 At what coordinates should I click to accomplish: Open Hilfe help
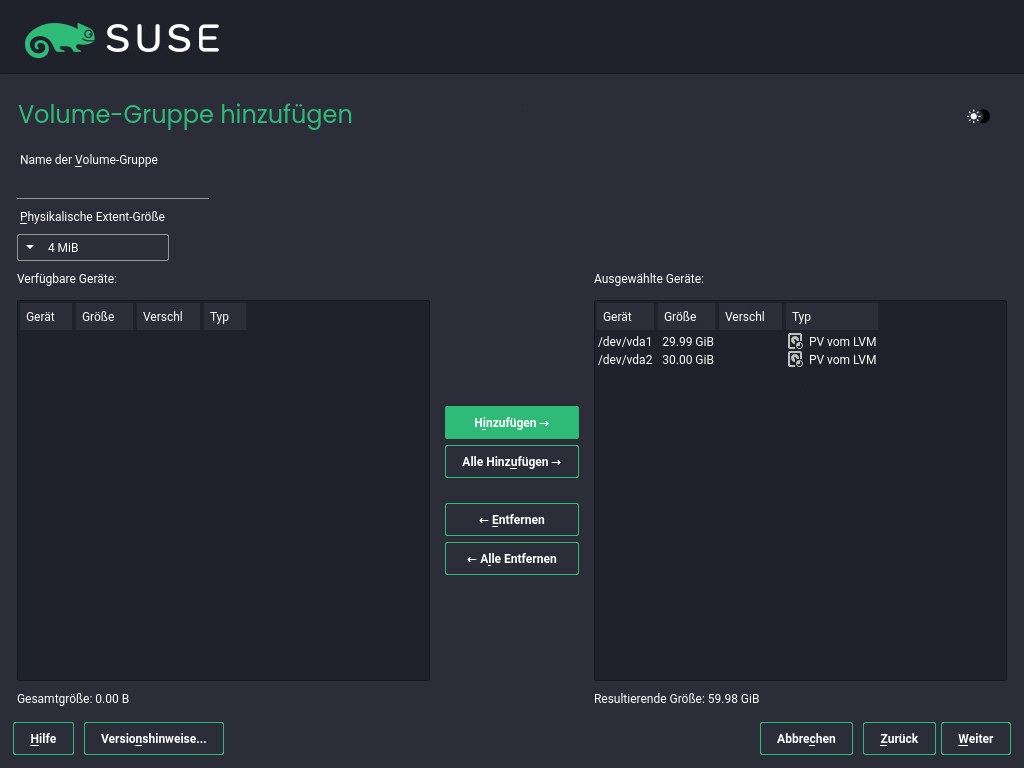point(43,739)
